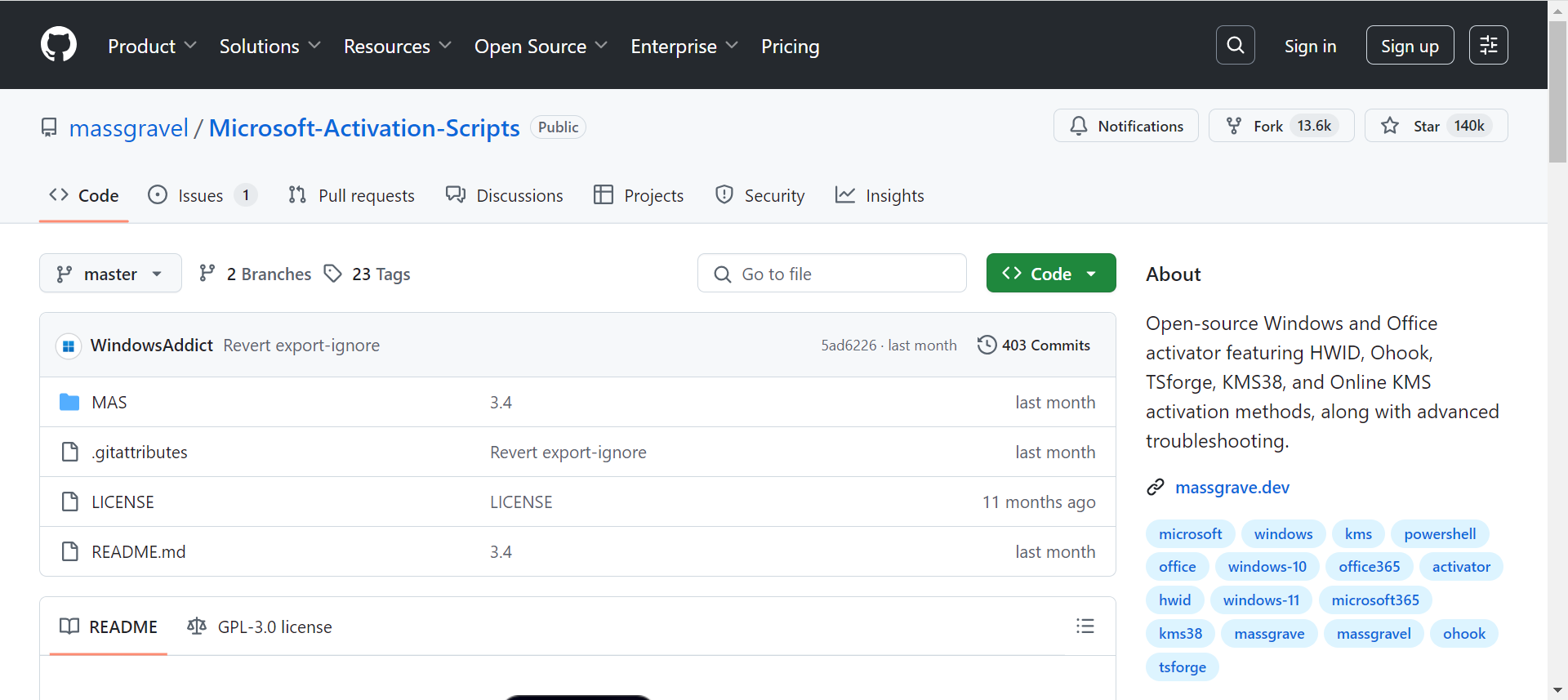Switch to the Projects tab
Image resolution: width=1568 pixels, height=700 pixels.
pos(639,195)
